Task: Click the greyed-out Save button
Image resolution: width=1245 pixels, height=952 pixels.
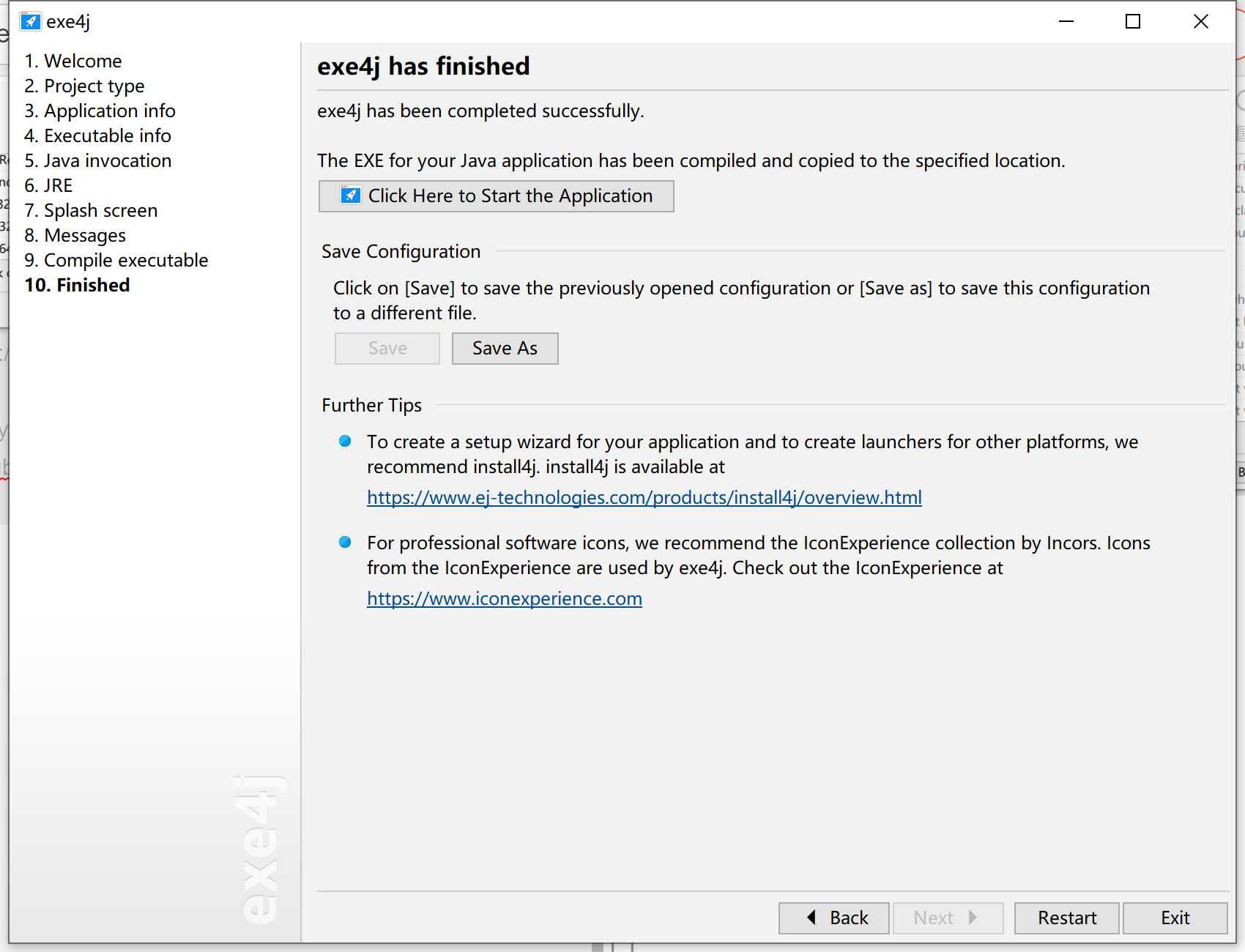Action: click(x=387, y=349)
